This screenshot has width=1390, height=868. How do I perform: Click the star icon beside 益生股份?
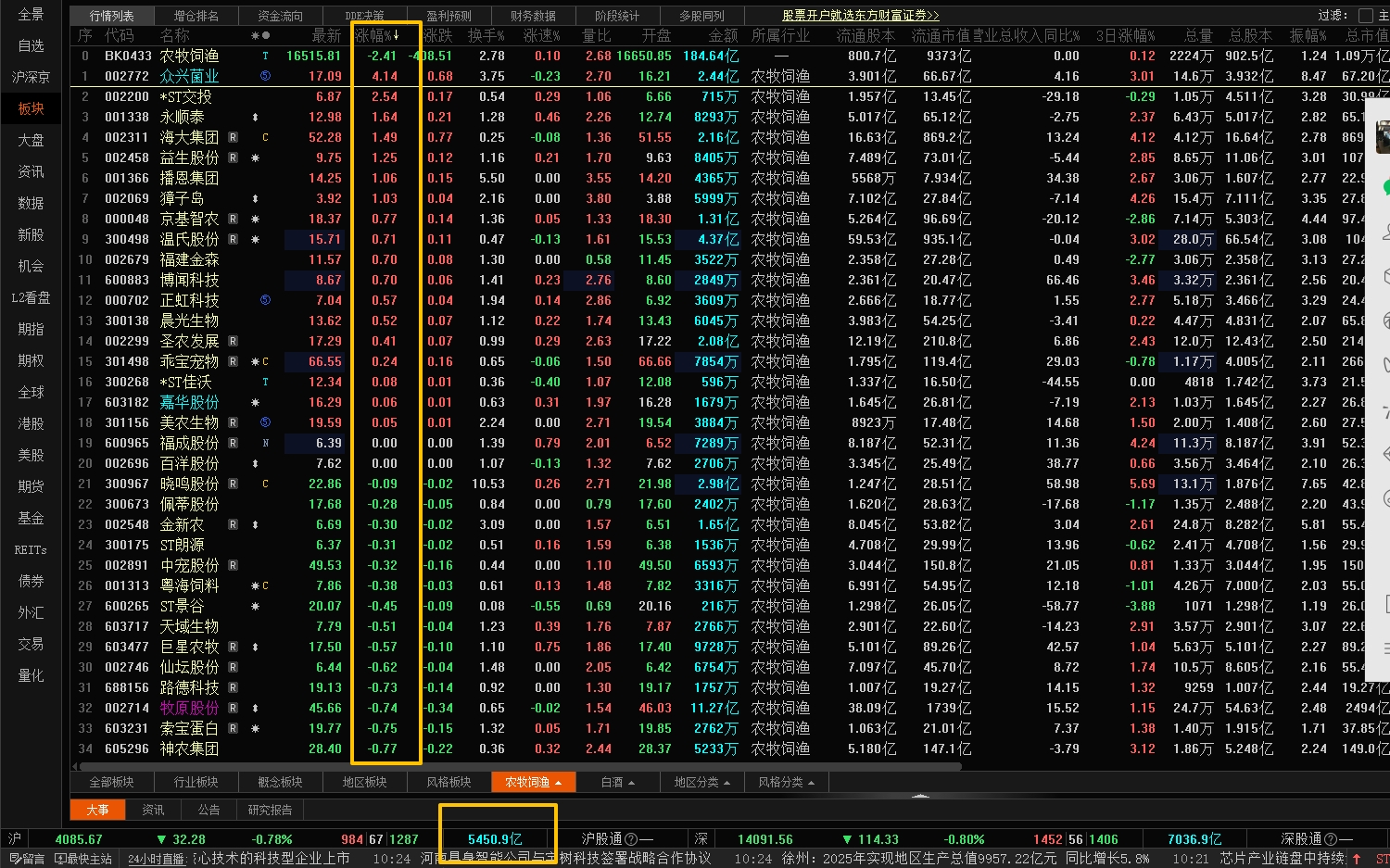point(255,157)
